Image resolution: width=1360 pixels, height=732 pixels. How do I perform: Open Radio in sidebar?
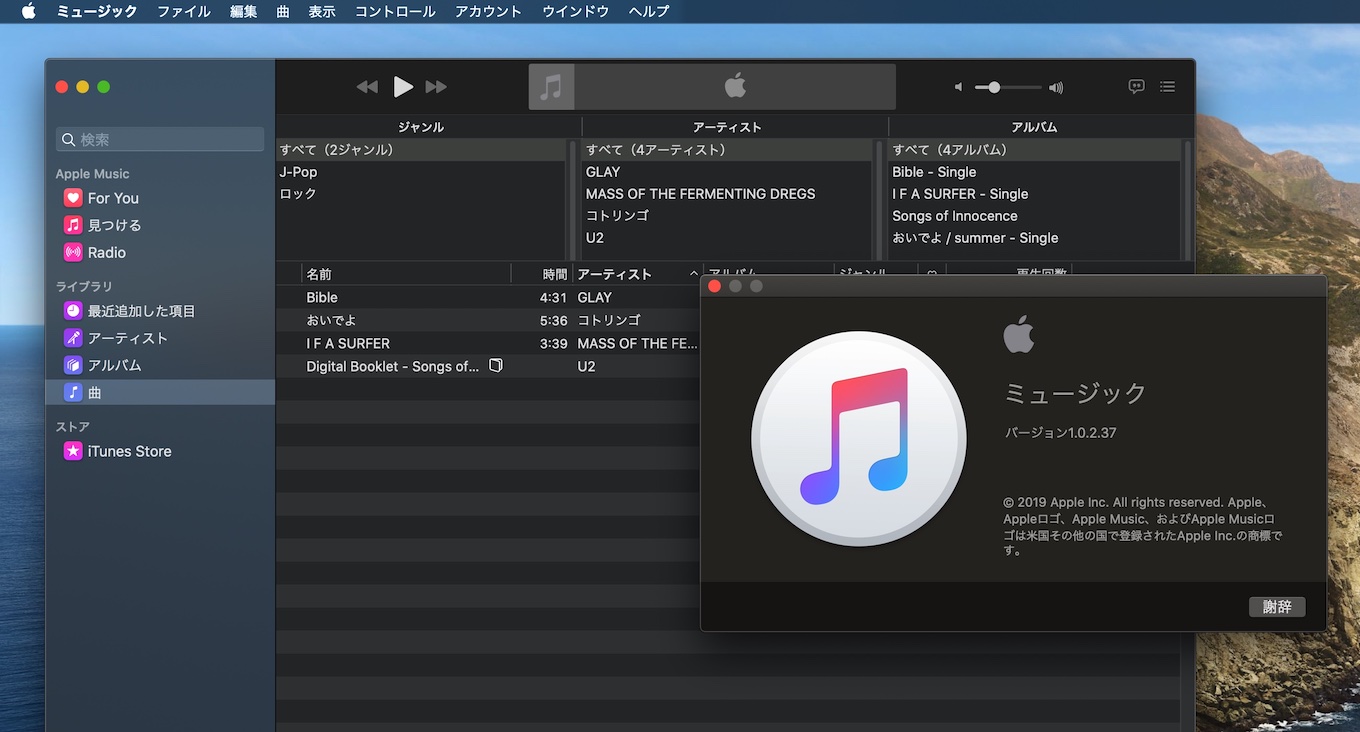[160, 252]
